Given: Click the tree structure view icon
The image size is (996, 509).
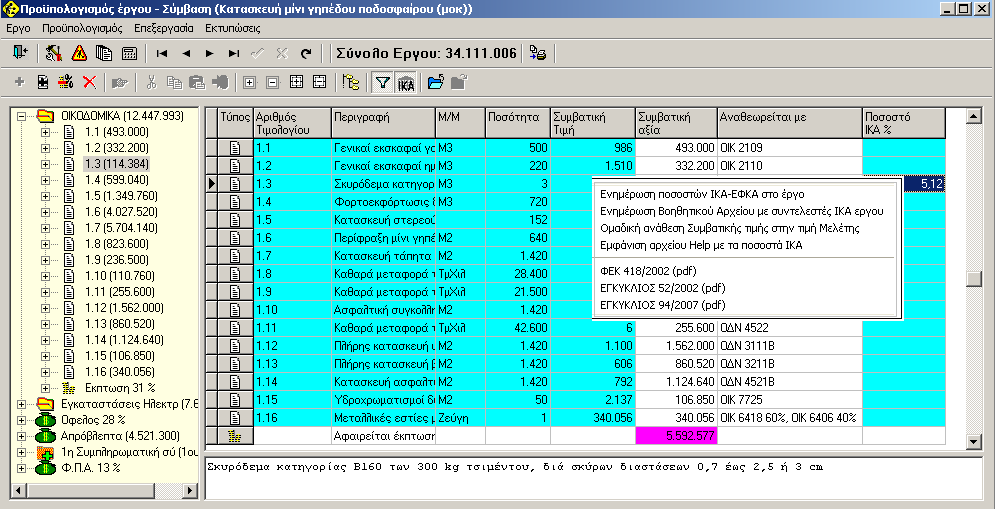Looking at the screenshot, I should (x=350, y=83).
